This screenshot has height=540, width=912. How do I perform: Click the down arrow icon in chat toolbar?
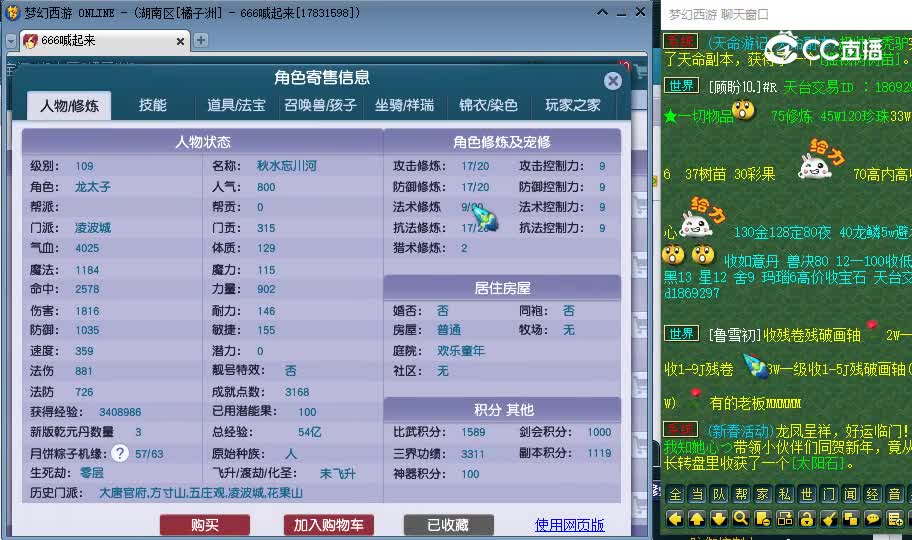pos(719,518)
